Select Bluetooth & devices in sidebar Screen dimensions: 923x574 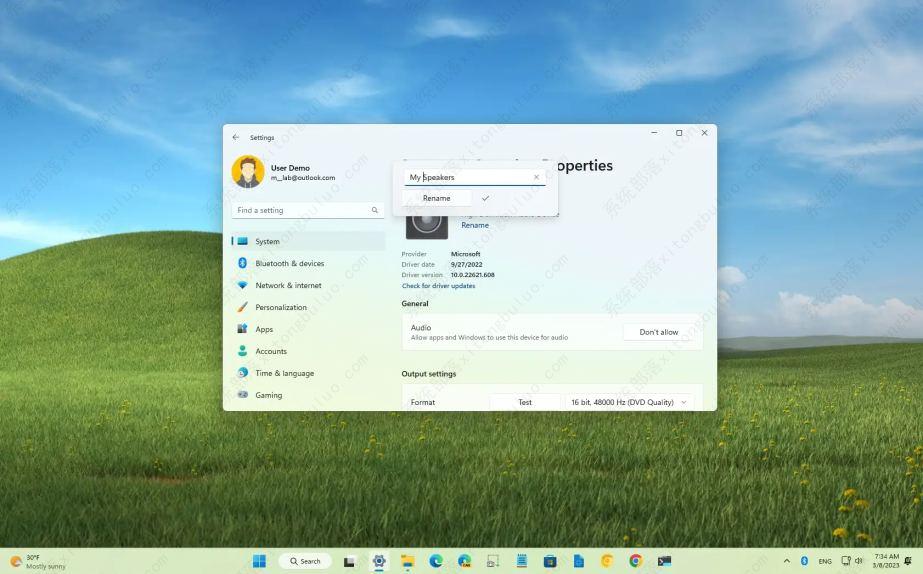click(289, 263)
